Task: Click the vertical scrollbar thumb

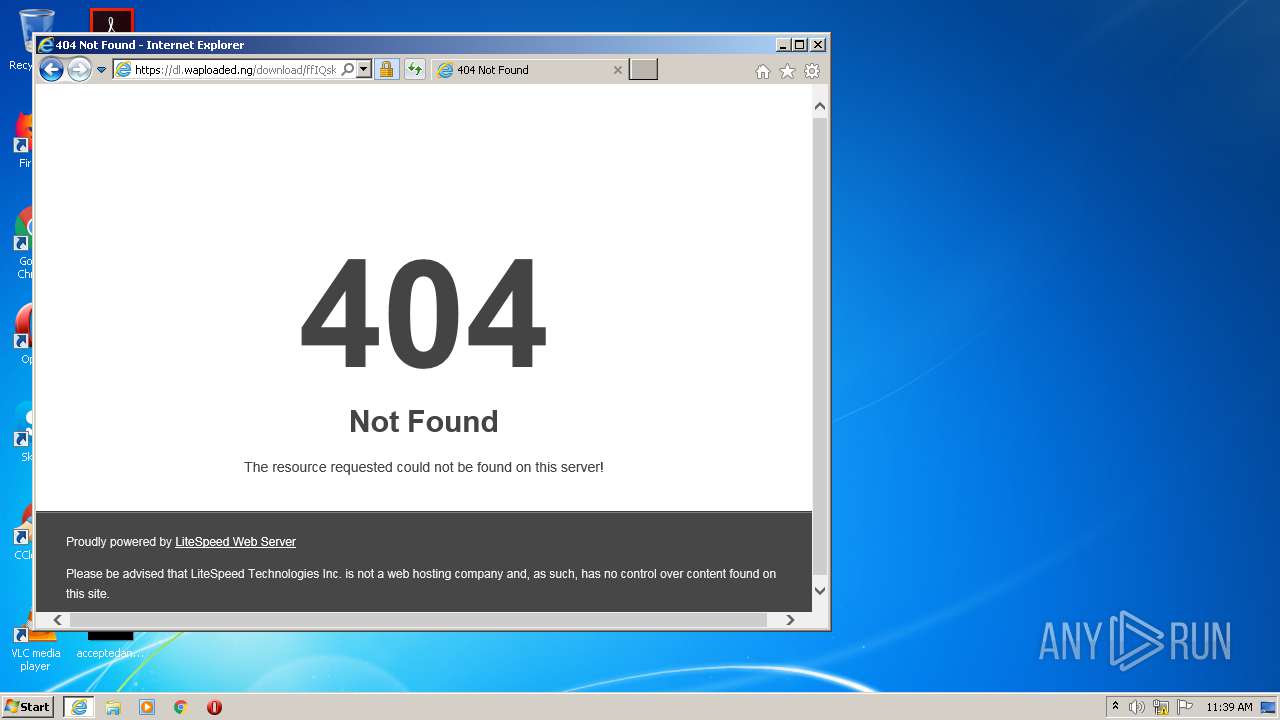Action: point(820,345)
